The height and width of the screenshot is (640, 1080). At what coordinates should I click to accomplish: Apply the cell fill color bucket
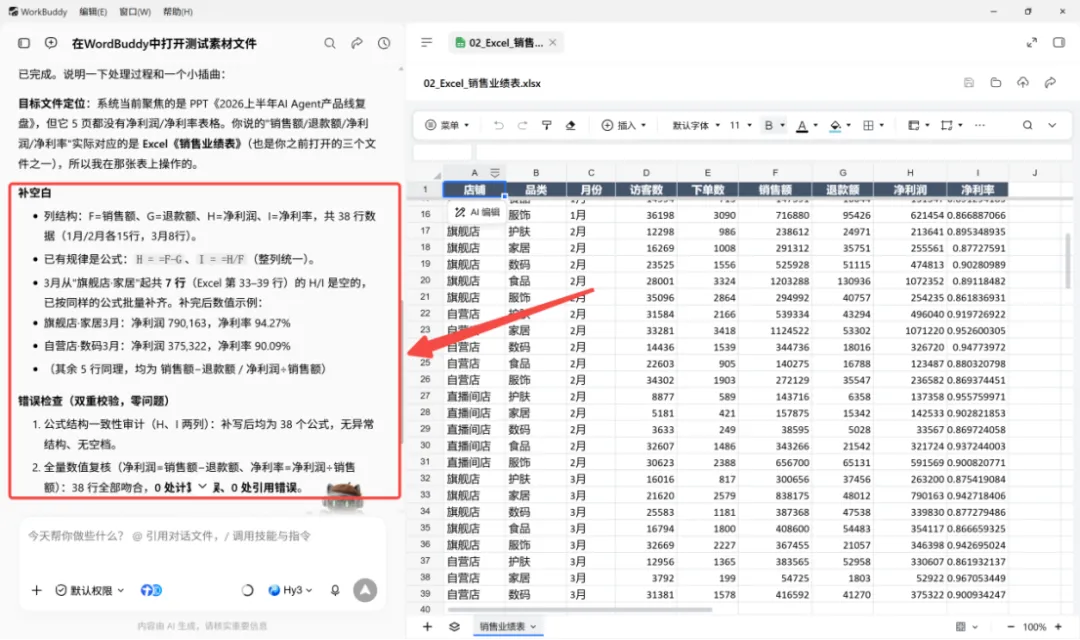tap(835, 126)
